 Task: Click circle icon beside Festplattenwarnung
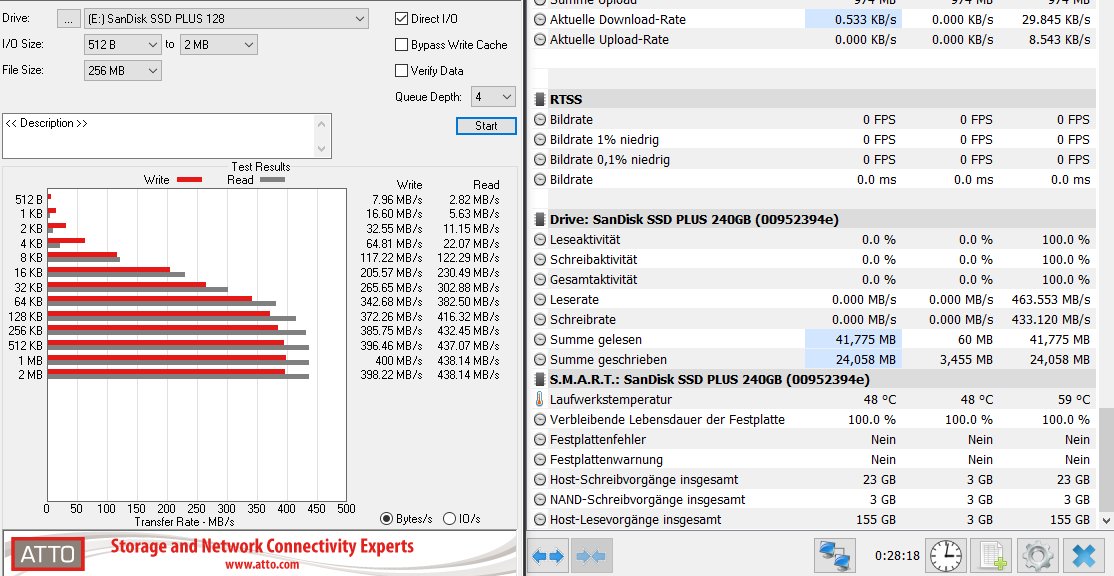540,460
